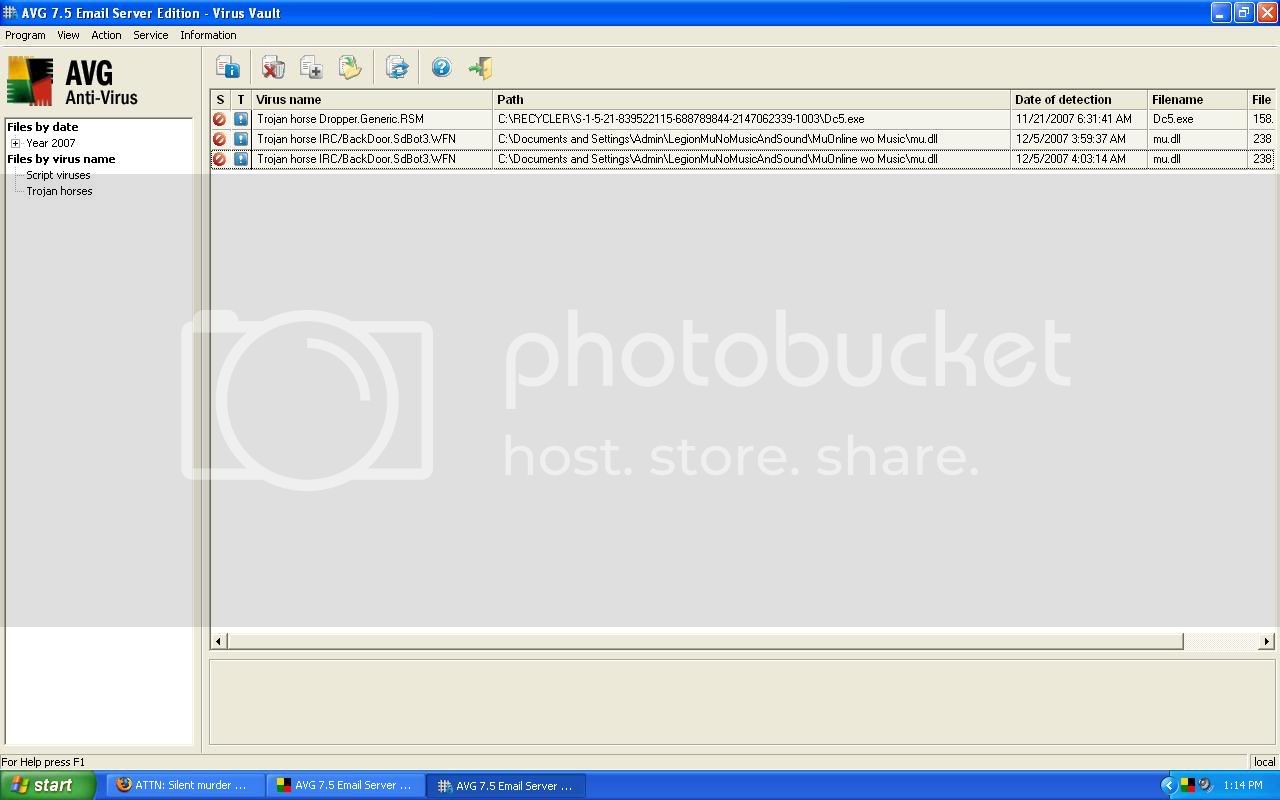Click the mu.dll filename in the 3:59:37 AM row
1280x800 pixels.
1166,139
